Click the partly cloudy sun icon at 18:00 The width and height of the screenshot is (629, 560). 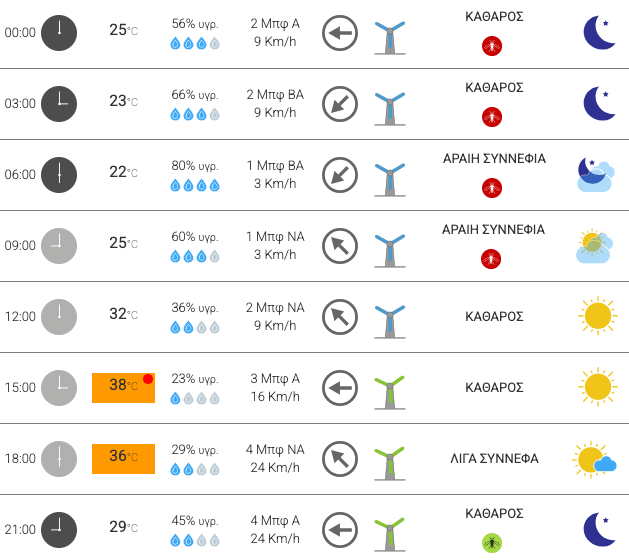[594, 459]
